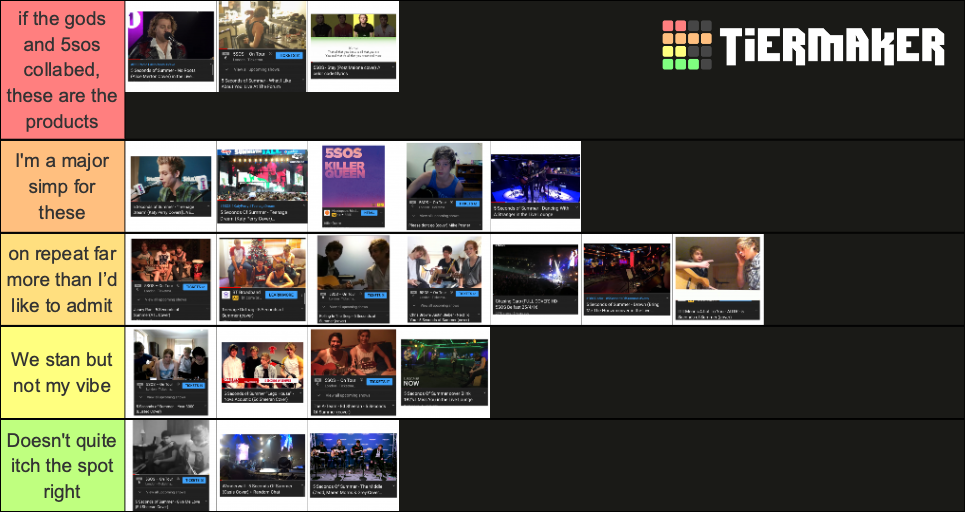Open the three boys in grey cardigans guitar thumbnail

click(444, 279)
